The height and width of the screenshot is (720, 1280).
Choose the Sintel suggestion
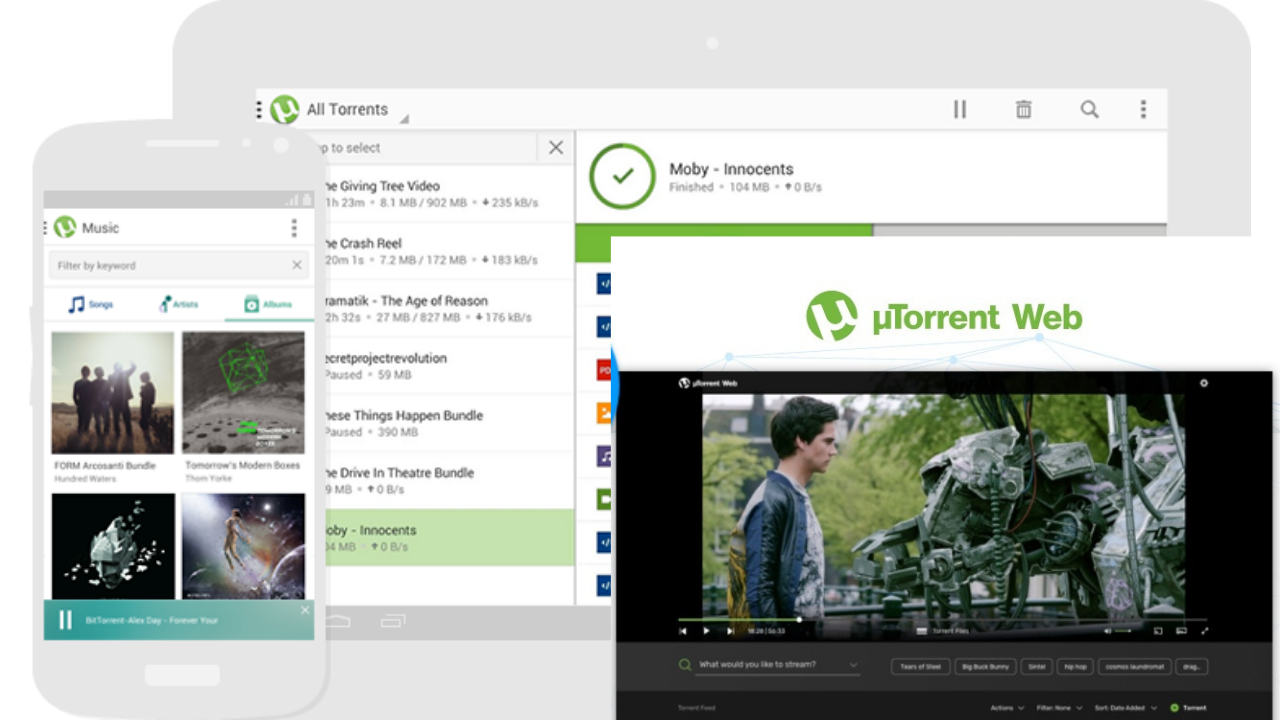[1036, 666]
